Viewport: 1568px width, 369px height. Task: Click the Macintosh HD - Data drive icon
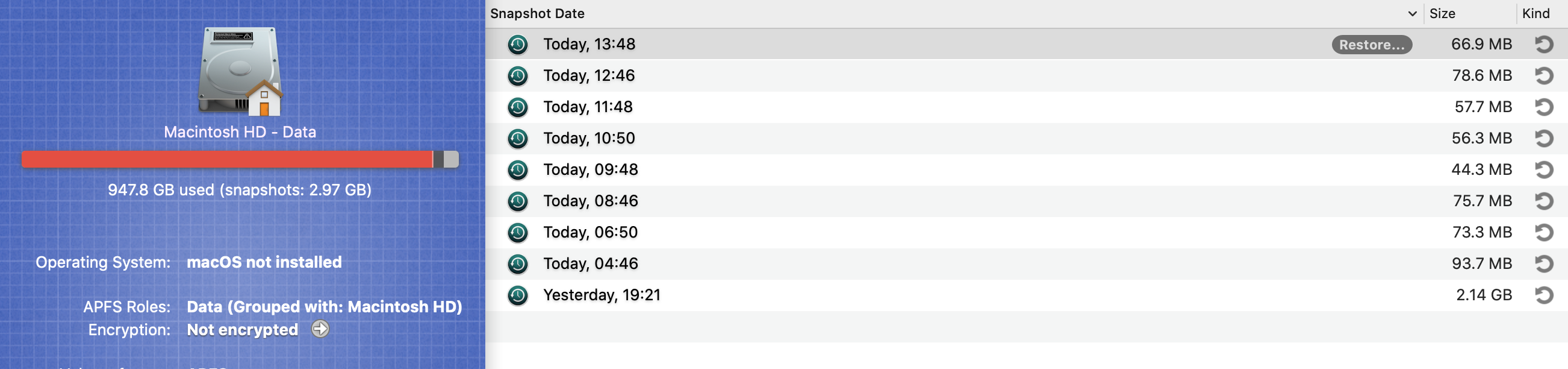click(x=240, y=71)
